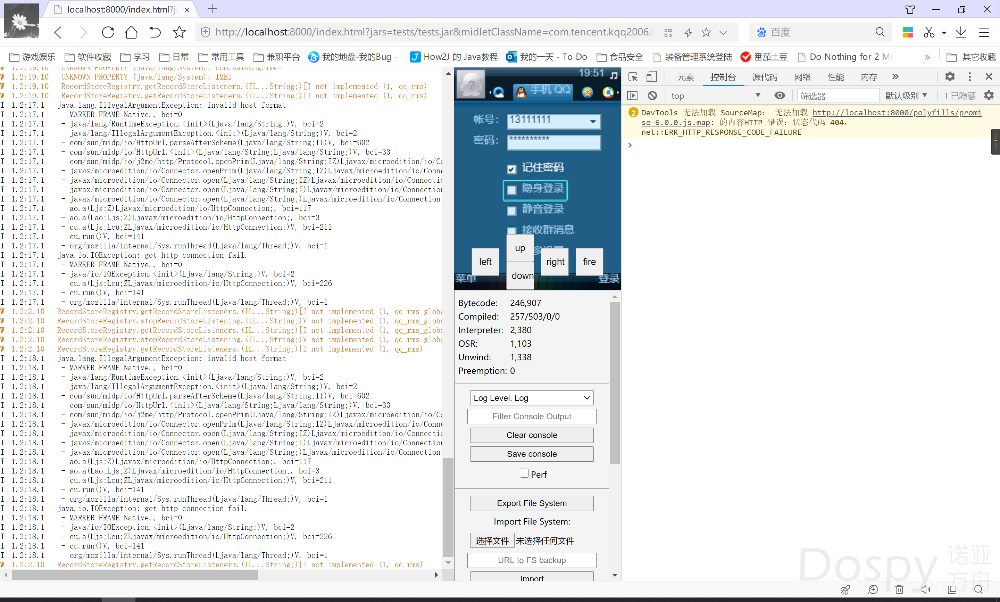1000x602 pixels.
Task: Click the star QQ zone icon in QQ header
Action: [x=587, y=92]
